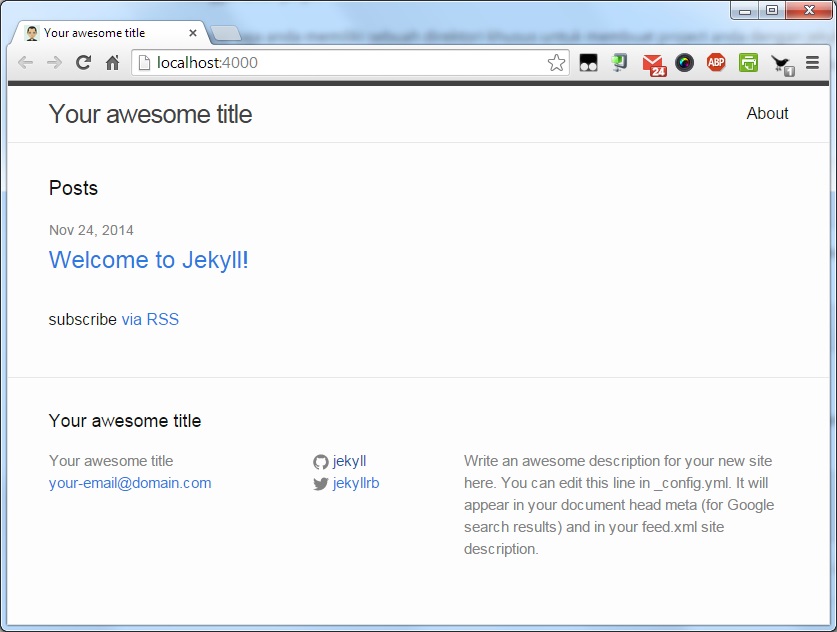The image size is (837, 632).
Task: Close the 'Your awesome title' tab
Action: click(x=193, y=33)
